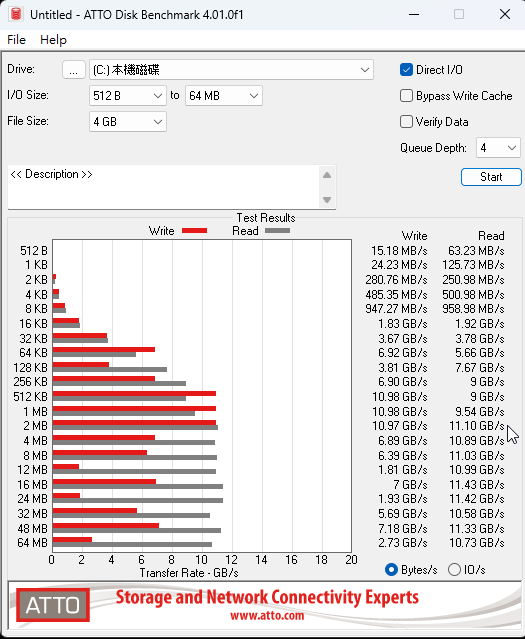The image size is (525, 639).
Task: Click the 32 KB read value 3.78 GB/s
Action: pyautogui.click(x=480, y=339)
